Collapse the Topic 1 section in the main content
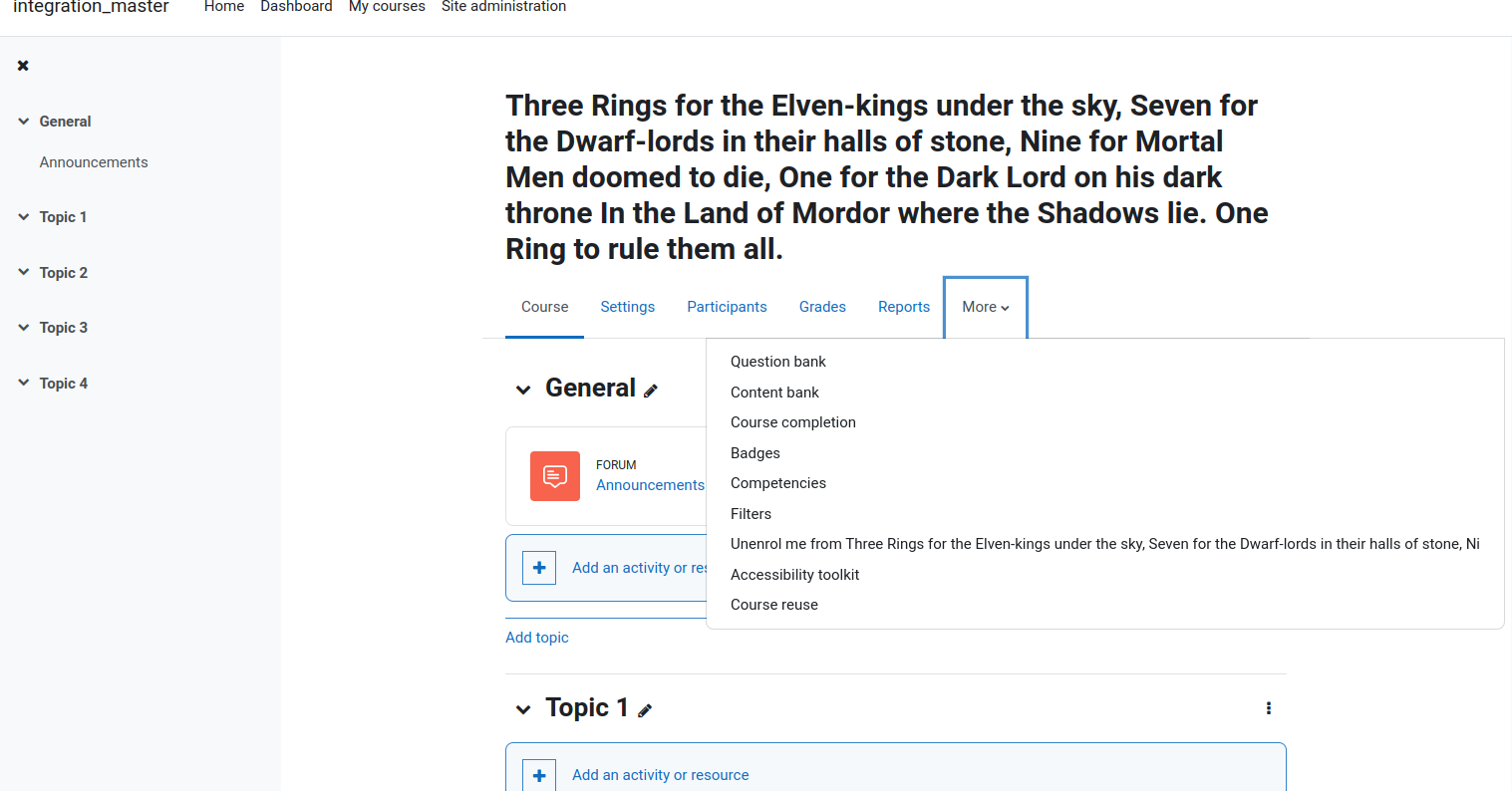Image resolution: width=1512 pixels, height=791 pixels. click(523, 709)
